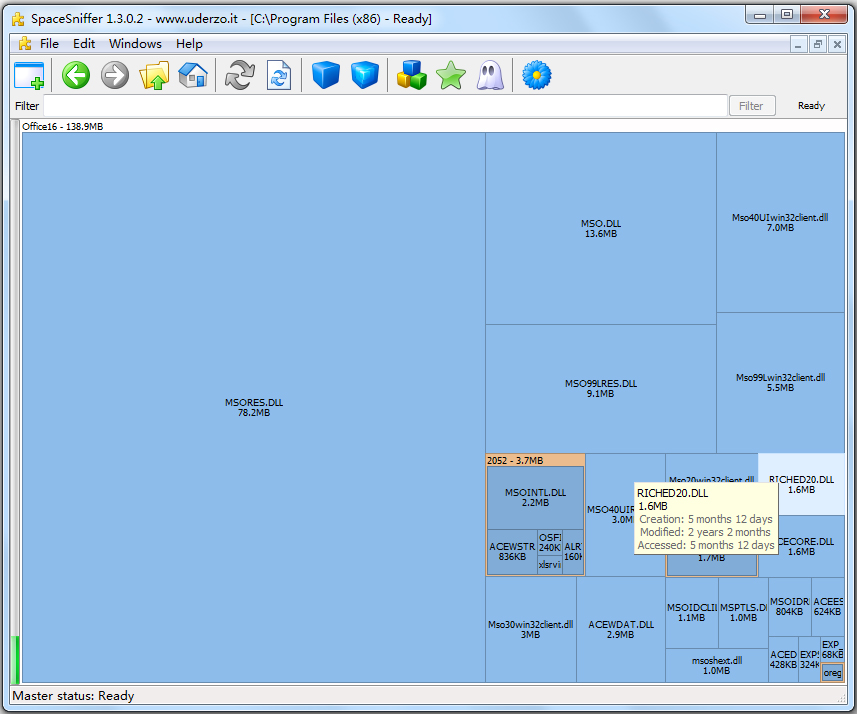857x714 pixels.
Task: Select the MSORES.DLL block in treemap
Action: (254, 407)
